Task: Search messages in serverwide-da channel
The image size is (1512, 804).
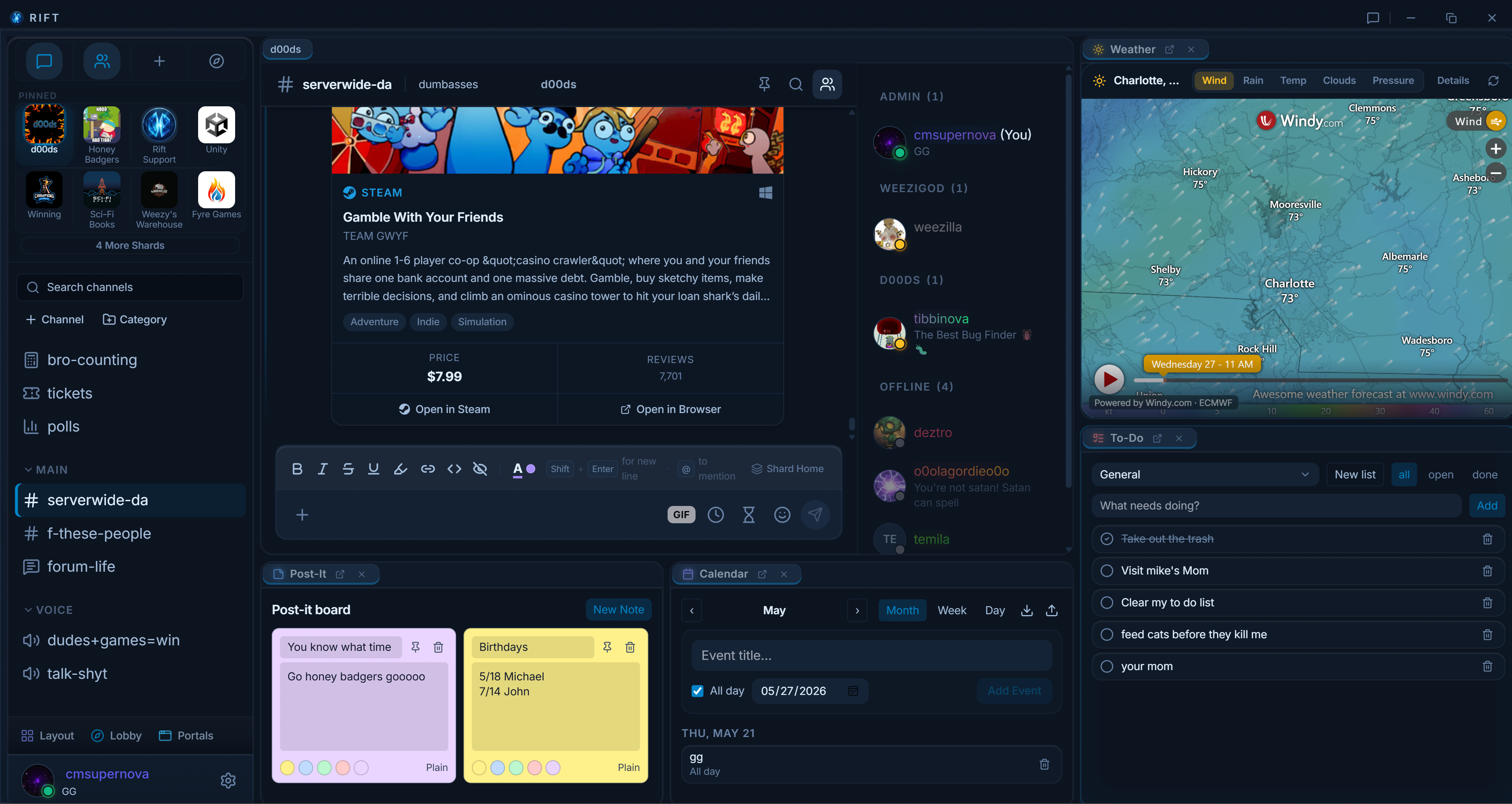Action: [x=796, y=85]
